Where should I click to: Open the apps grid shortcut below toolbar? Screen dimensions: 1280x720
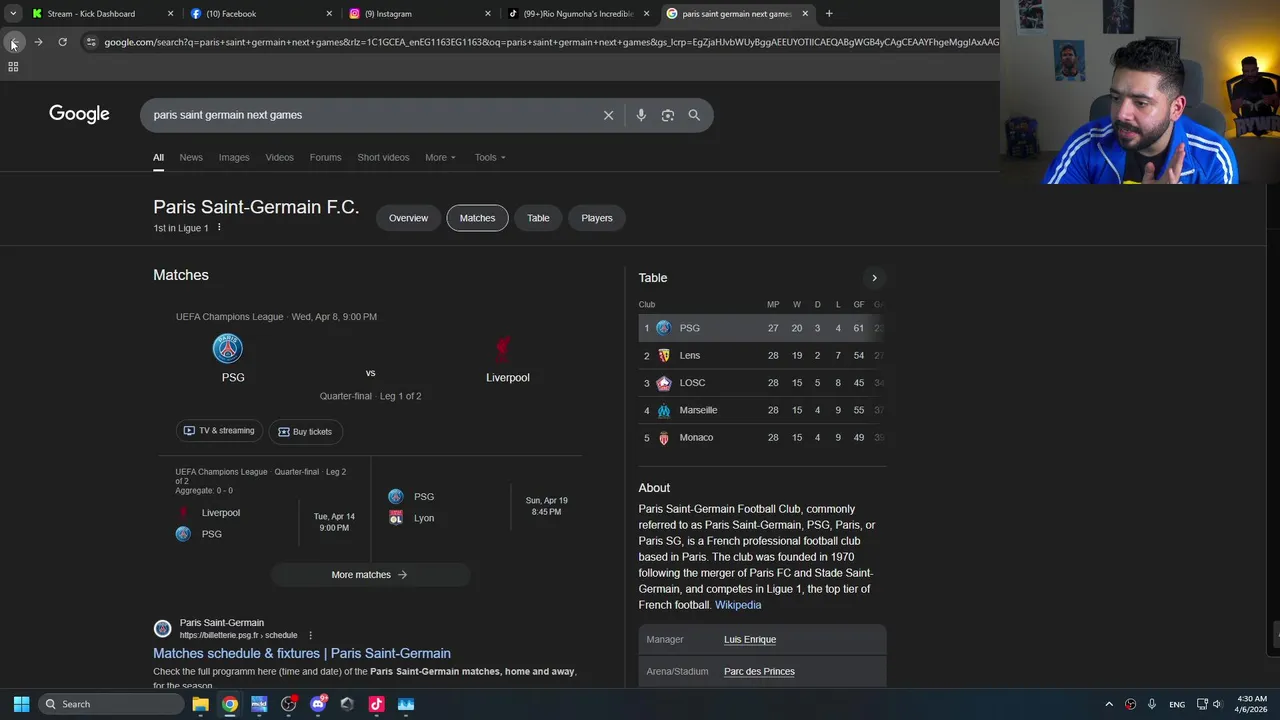pos(13,67)
